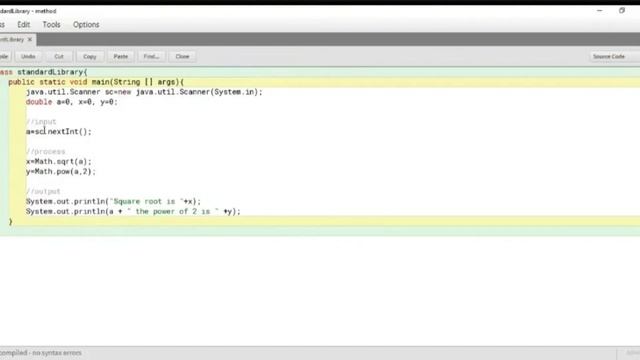
Task: Click the Copy button
Action: pyautogui.click(x=90, y=56)
